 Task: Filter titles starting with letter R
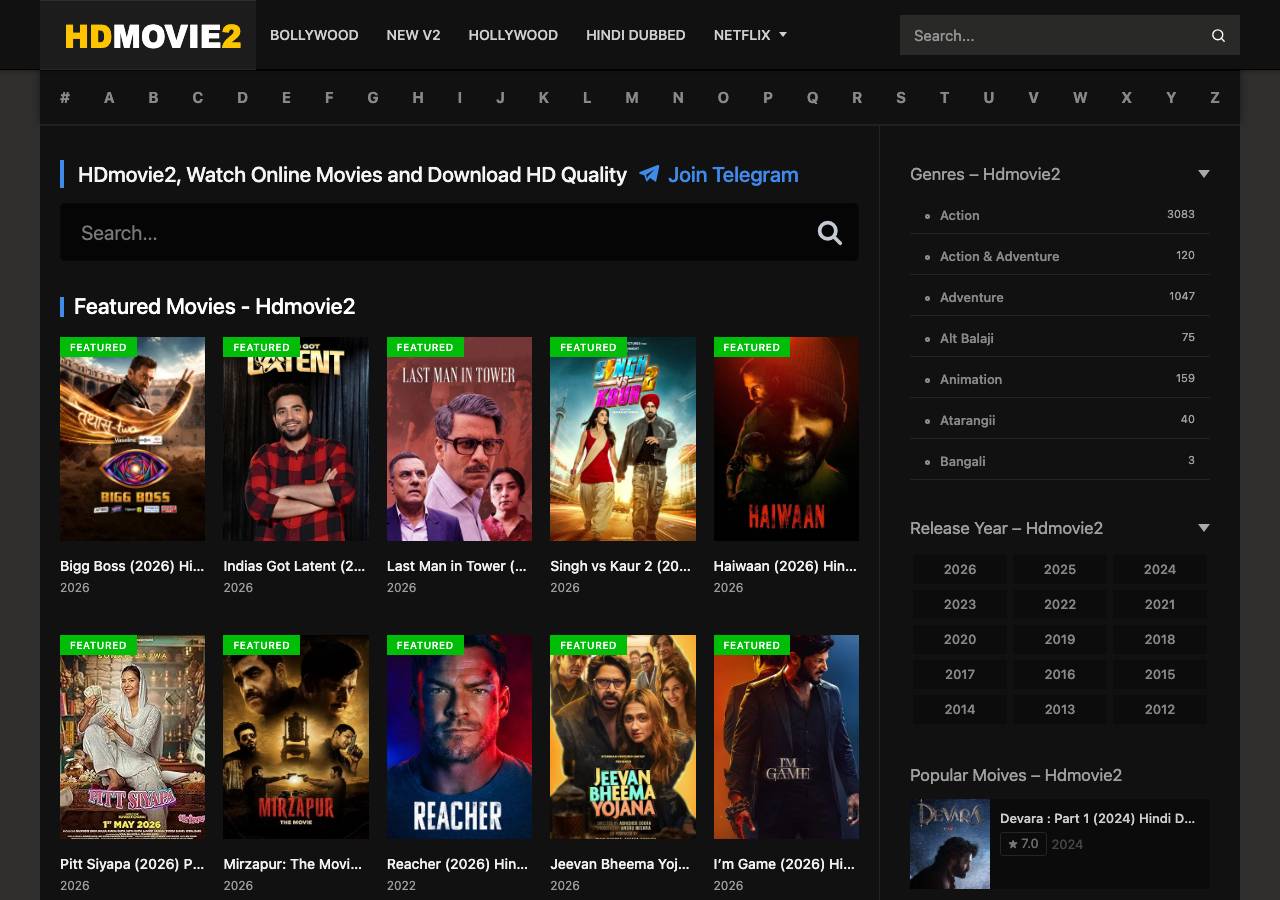click(857, 97)
